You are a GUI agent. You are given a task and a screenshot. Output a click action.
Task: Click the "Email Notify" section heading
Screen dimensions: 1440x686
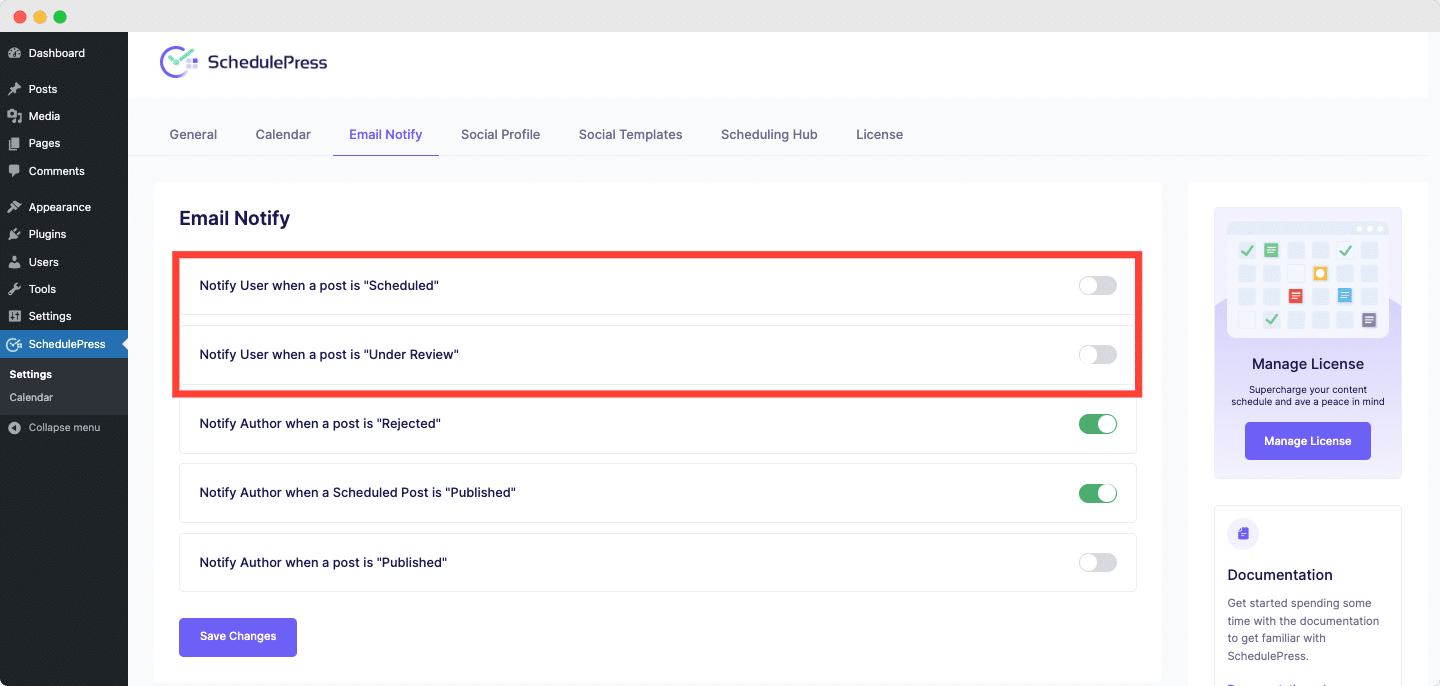234,218
